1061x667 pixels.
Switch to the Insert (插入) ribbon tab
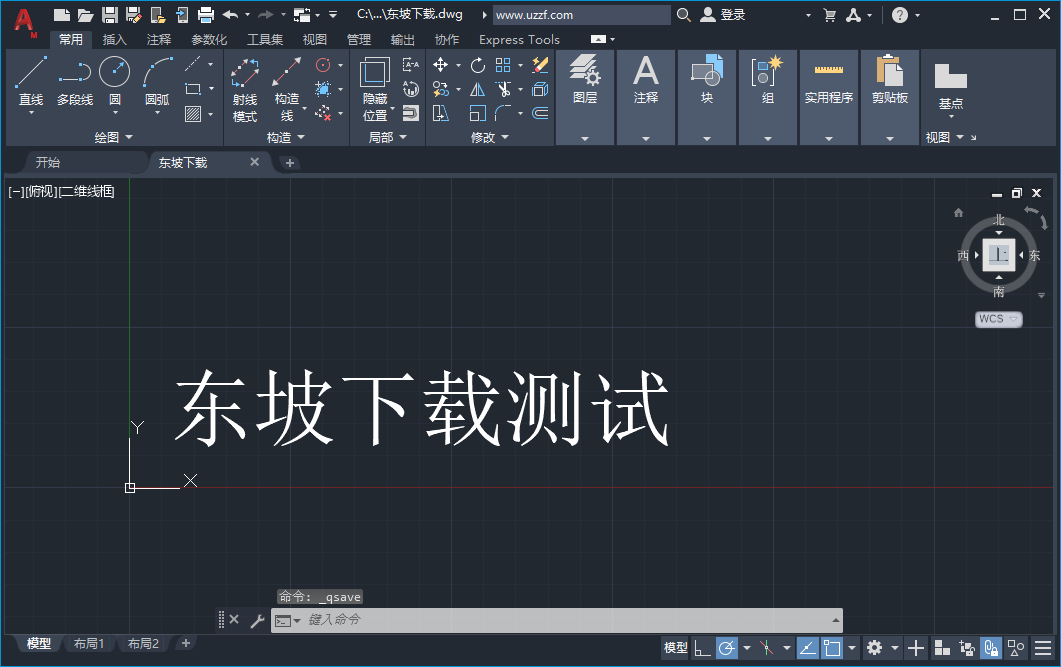point(114,40)
